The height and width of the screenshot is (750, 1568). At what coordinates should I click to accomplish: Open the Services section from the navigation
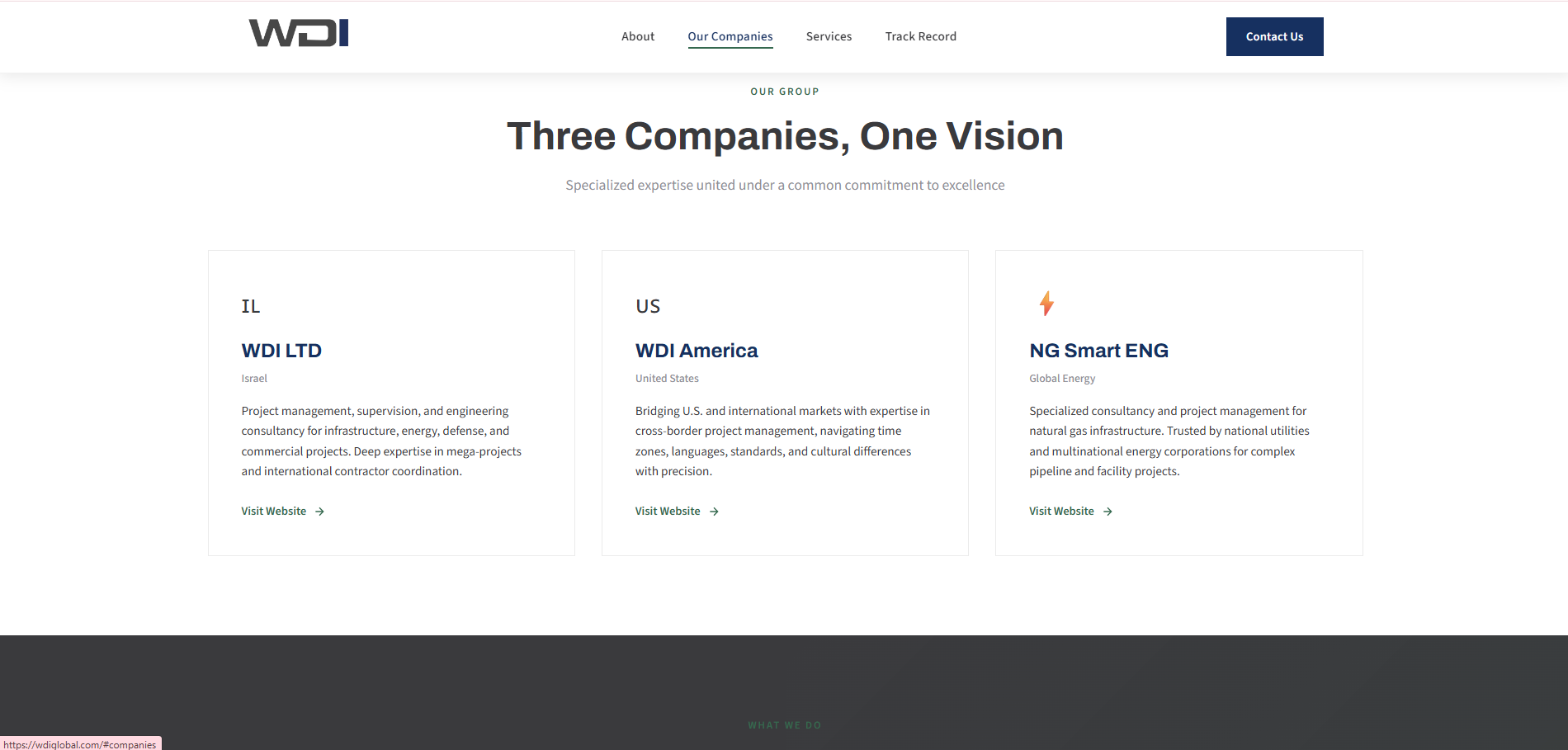829,36
